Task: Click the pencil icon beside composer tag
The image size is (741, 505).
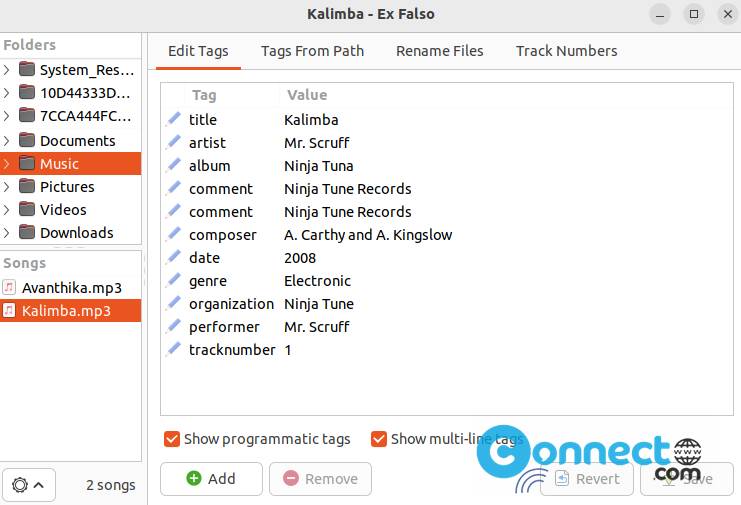Action: coord(173,234)
